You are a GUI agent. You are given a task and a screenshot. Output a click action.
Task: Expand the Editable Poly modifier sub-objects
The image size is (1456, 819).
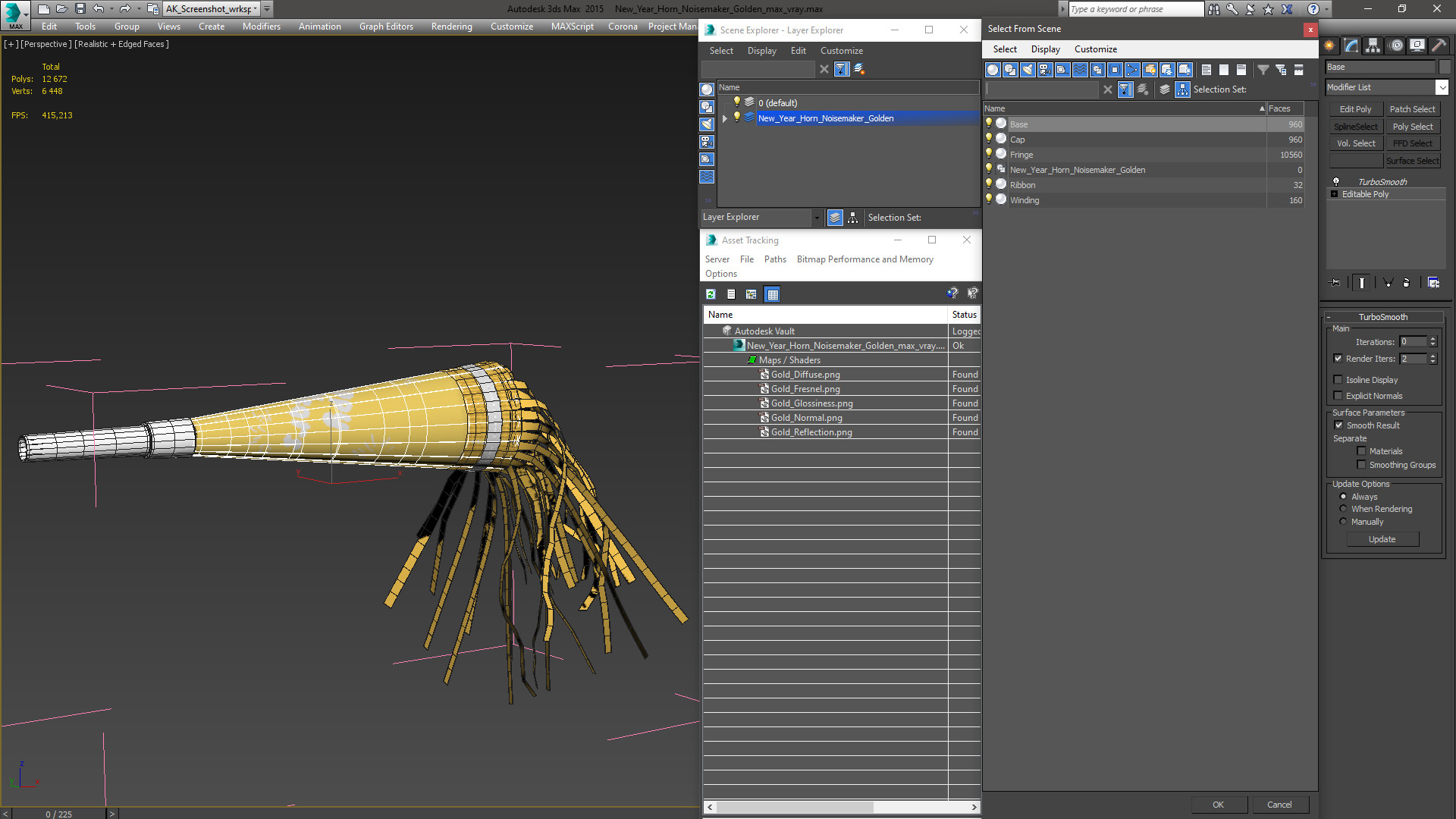tap(1334, 194)
